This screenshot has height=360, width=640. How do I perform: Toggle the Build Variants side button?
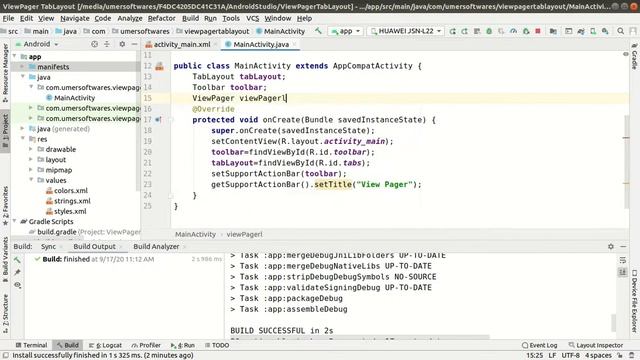pyautogui.click(x=5, y=260)
